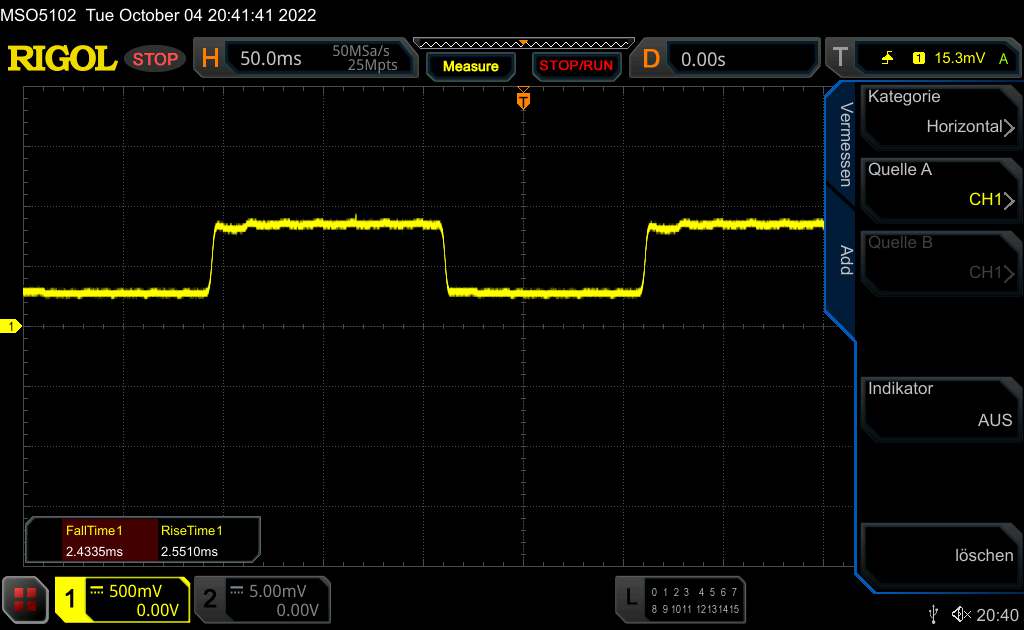Click the orange trigger position marker
The height and width of the screenshot is (630, 1024).
point(522,100)
